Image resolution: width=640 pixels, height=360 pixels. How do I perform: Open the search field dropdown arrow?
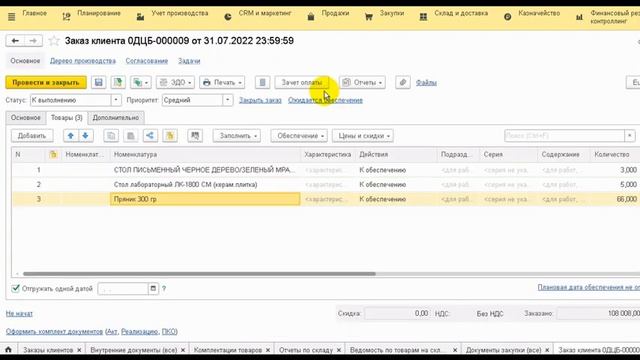(630, 136)
